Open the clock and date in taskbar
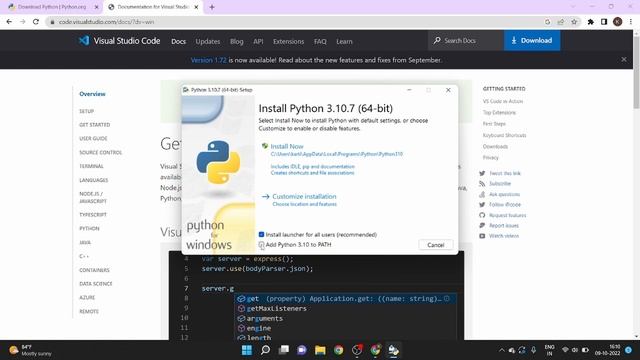 pos(607,350)
